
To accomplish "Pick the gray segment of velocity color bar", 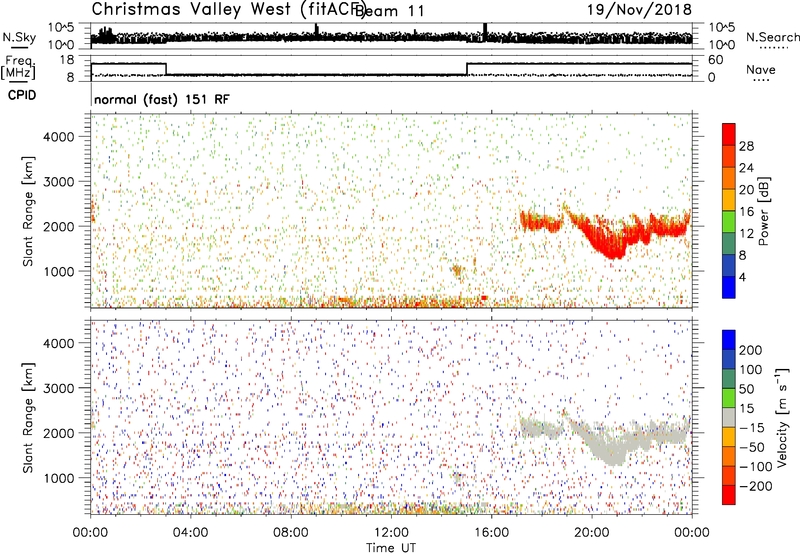I will tap(729, 418).
